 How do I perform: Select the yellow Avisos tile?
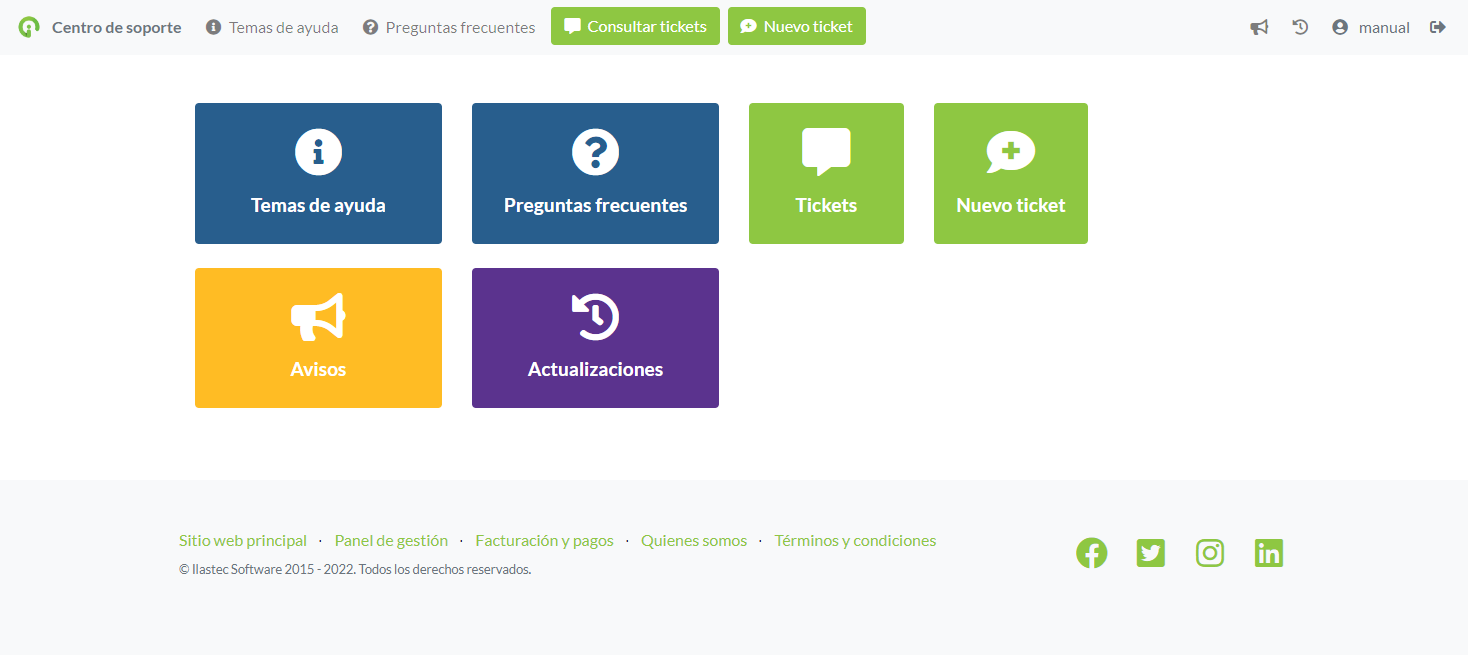(318, 338)
